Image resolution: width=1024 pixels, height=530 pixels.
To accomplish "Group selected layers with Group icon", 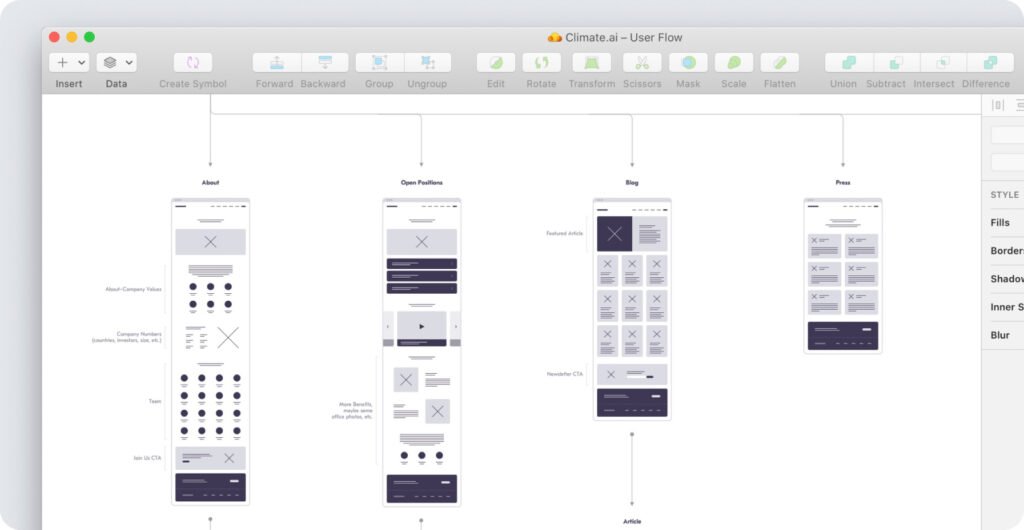I will [x=379, y=62].
